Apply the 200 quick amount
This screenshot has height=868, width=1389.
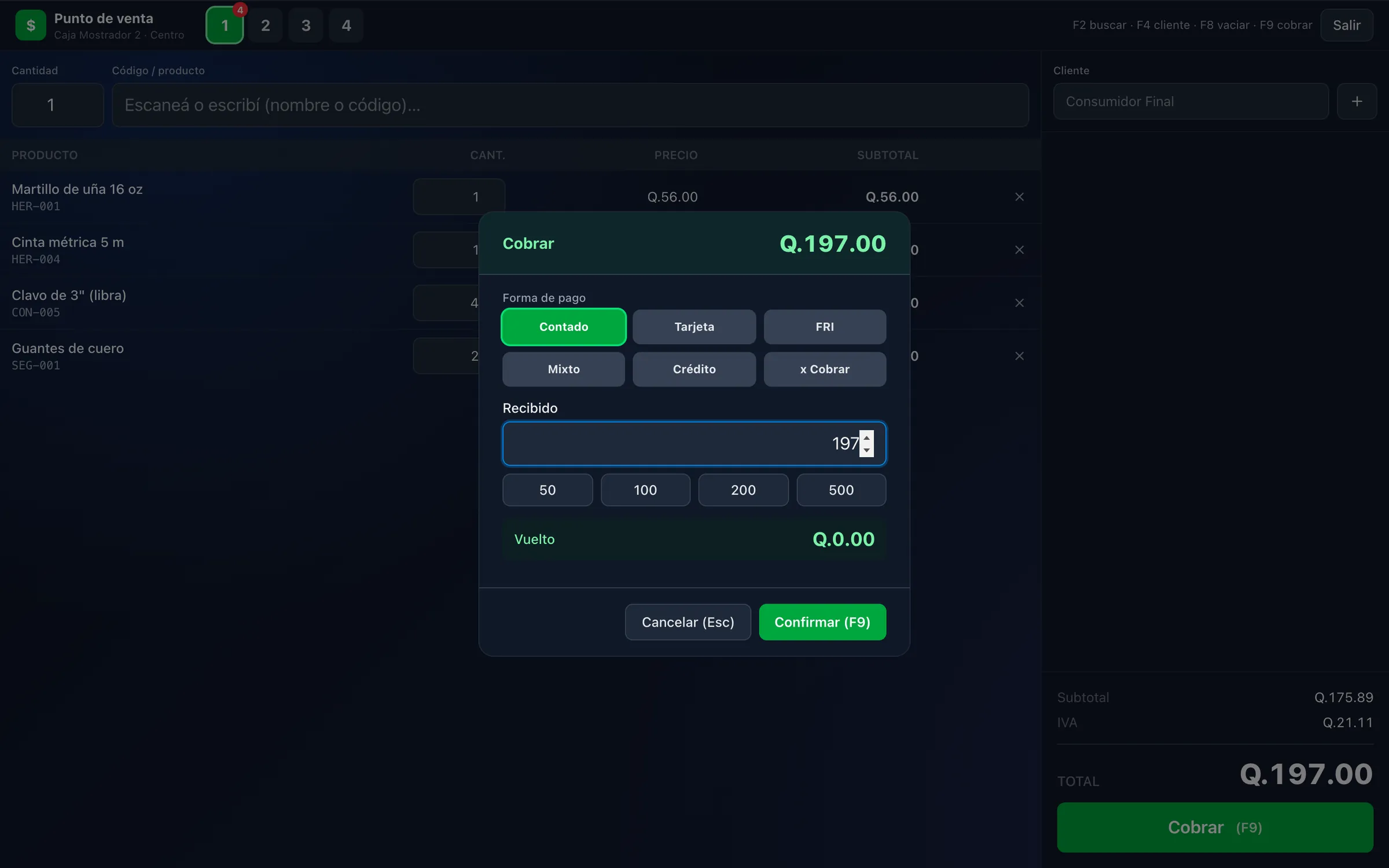pyautogui.click(x=743, y=490)
